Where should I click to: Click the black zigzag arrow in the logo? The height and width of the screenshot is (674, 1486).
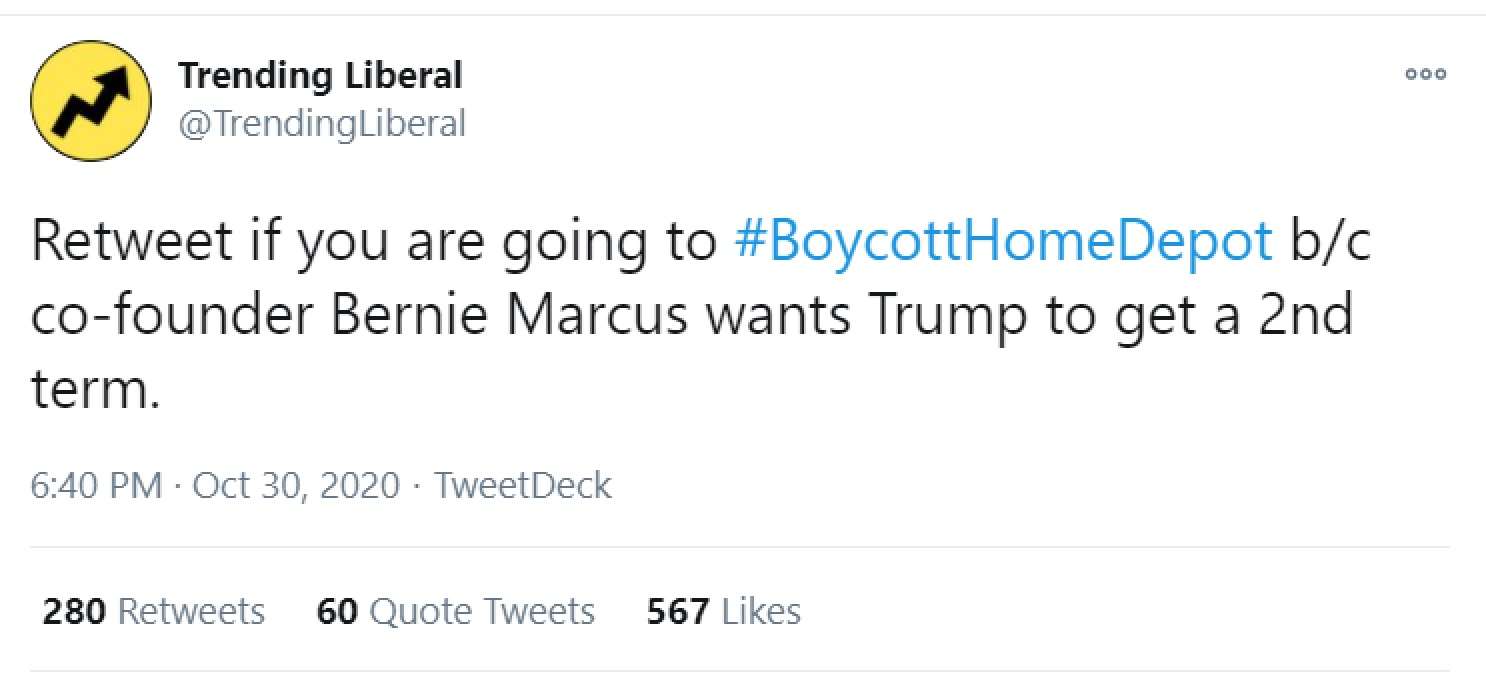[93, 101]
